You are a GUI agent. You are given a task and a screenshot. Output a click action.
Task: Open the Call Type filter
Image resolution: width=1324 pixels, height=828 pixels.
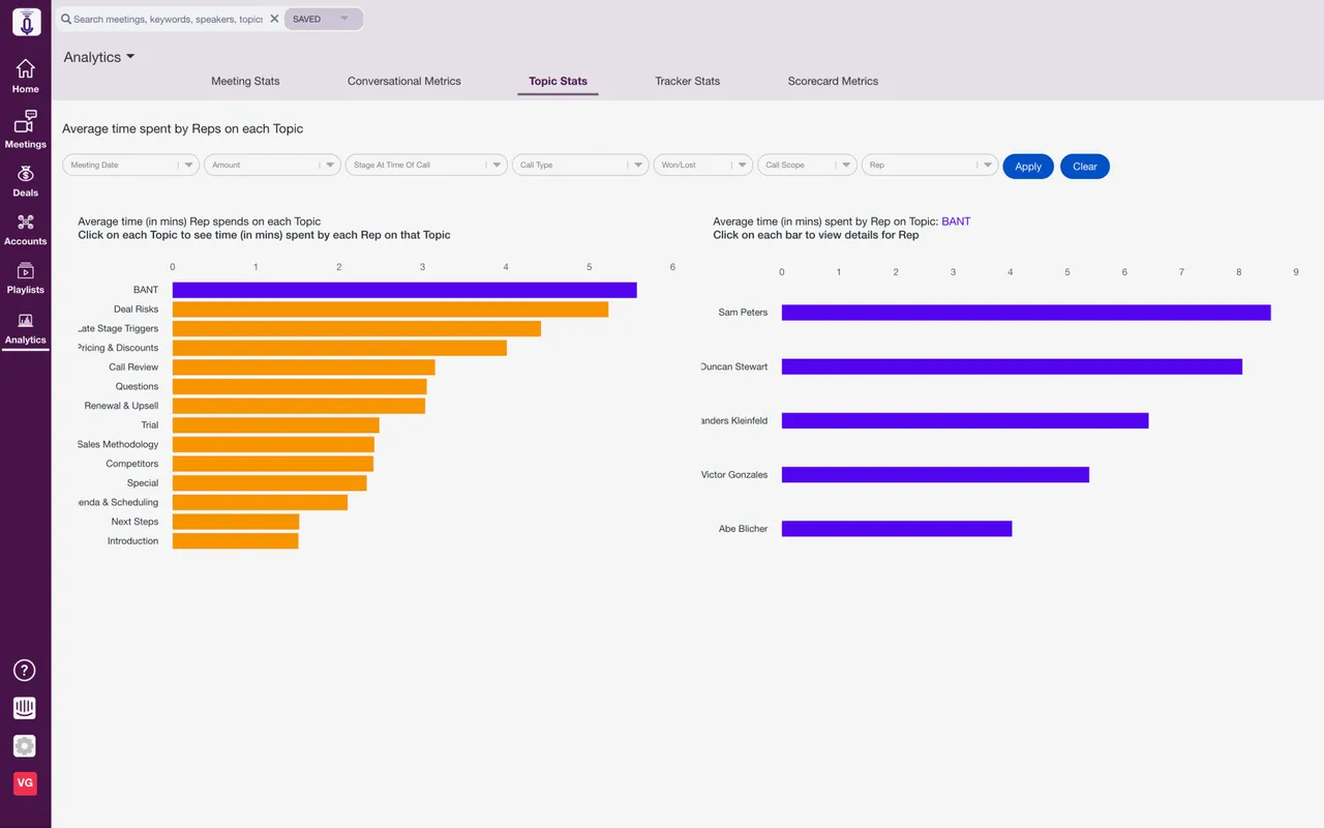click(581, 165)
